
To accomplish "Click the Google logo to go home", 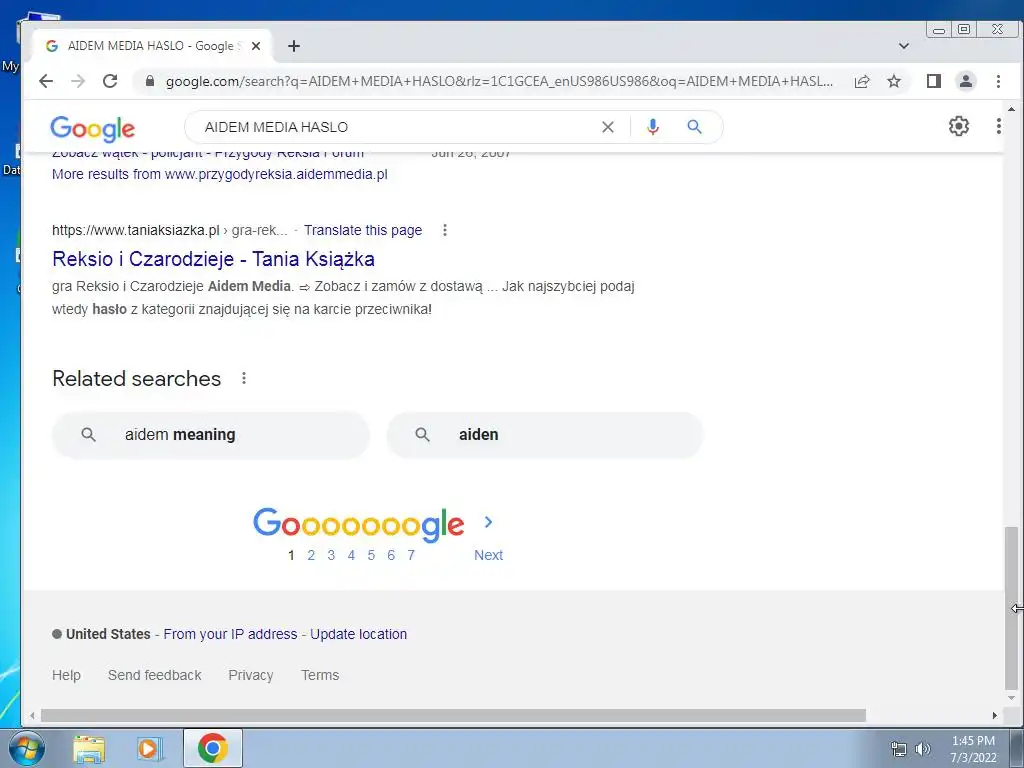I will click(93, 129).
